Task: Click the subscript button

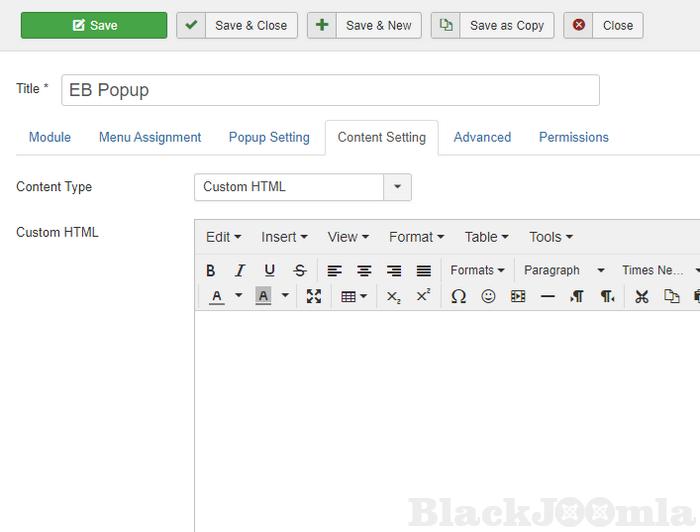Action: (394, 296)
